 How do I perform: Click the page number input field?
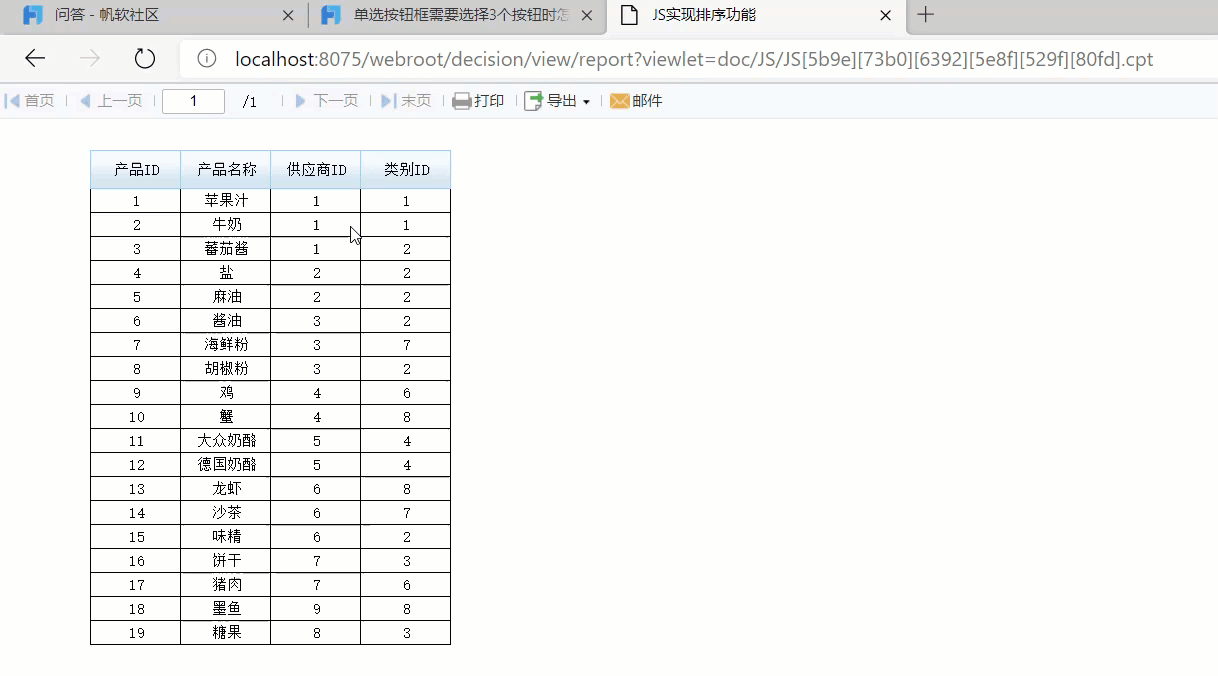[193, 101]
